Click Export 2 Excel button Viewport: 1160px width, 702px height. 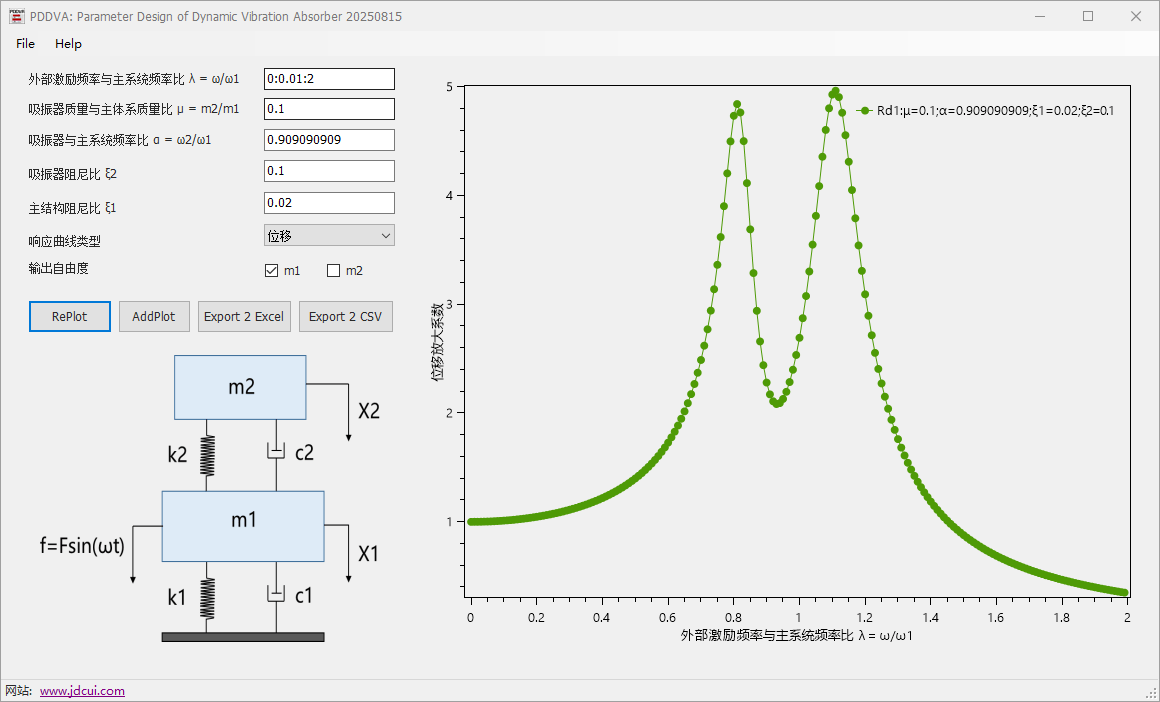244,316
